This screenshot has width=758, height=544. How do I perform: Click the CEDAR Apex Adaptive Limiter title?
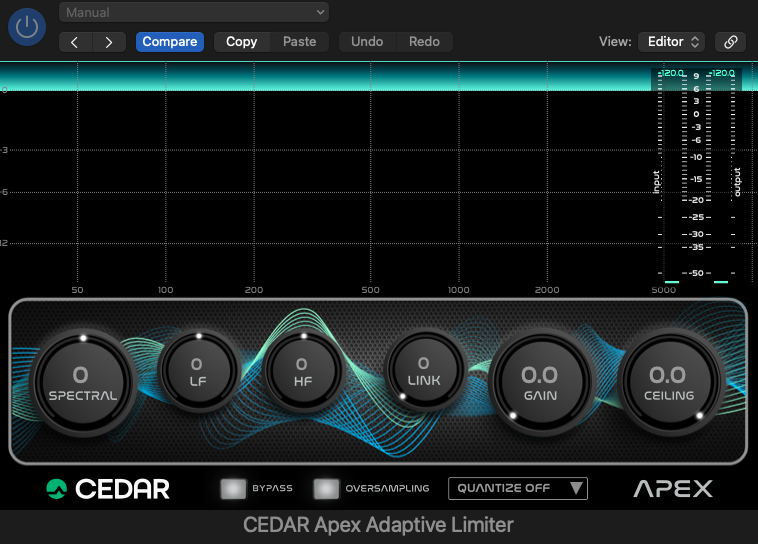tap(379, 525)
